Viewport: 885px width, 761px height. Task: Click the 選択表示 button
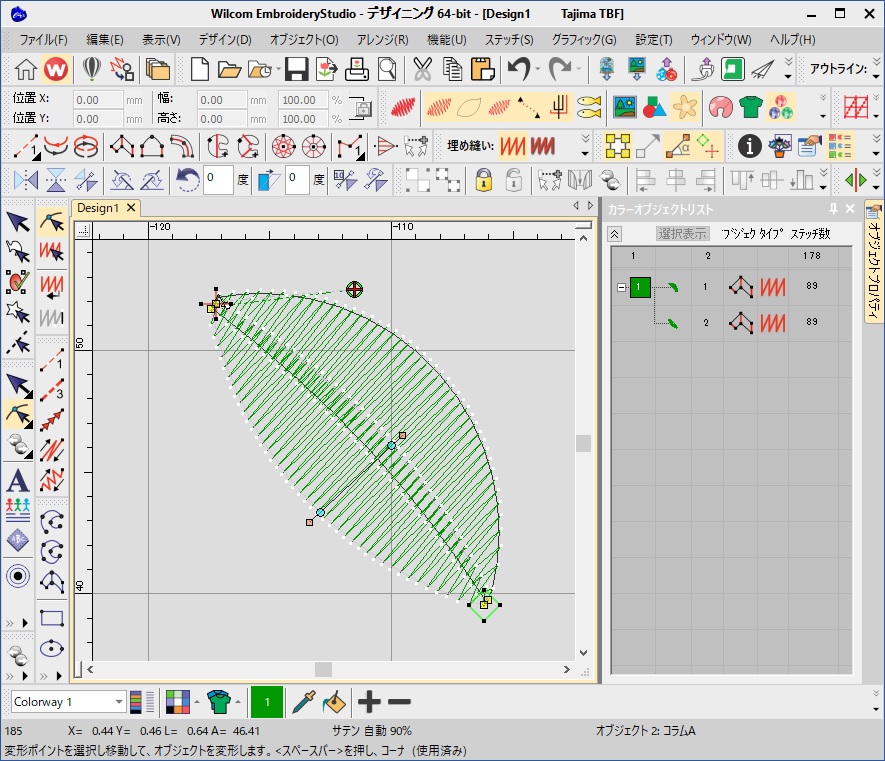pos(682,234)
